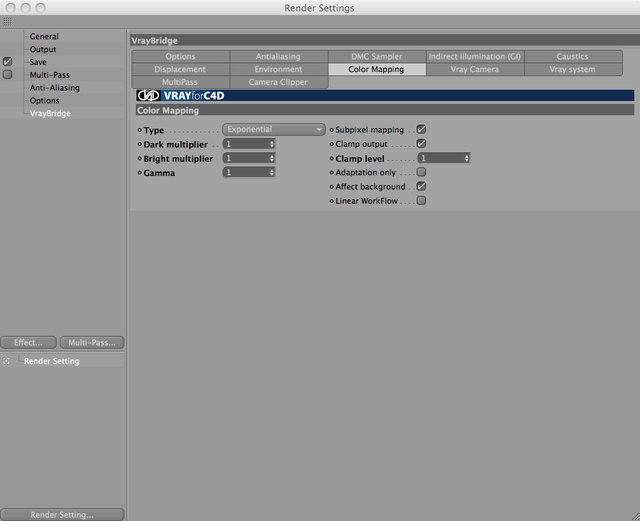Screen dimensions: 640x521
Task: Click the VRAYforC4D logo banner
Action: pyautogui.click(x=385, y=96)
